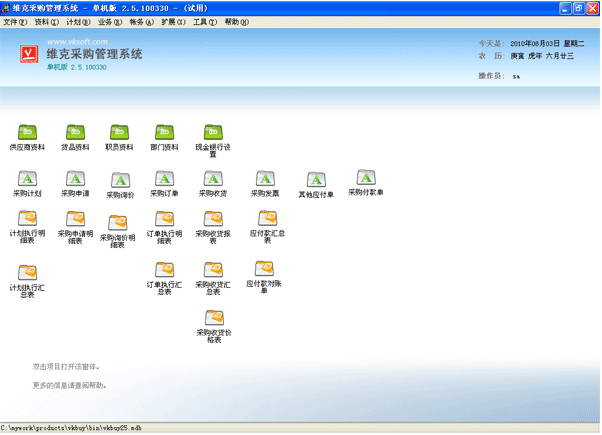The width and height of the screenshot is (602, 435).
Task: Open the 扩展(X) menu
Action: (173, 22)
